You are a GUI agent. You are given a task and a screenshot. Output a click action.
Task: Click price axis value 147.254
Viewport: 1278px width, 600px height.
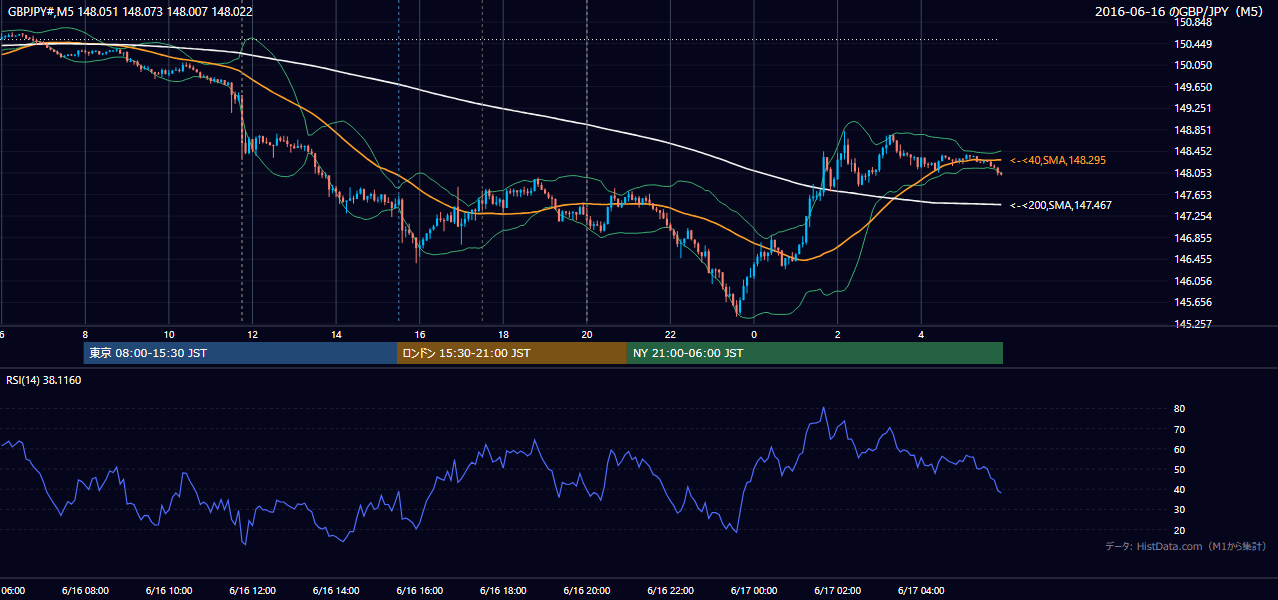pos(1192,216)
